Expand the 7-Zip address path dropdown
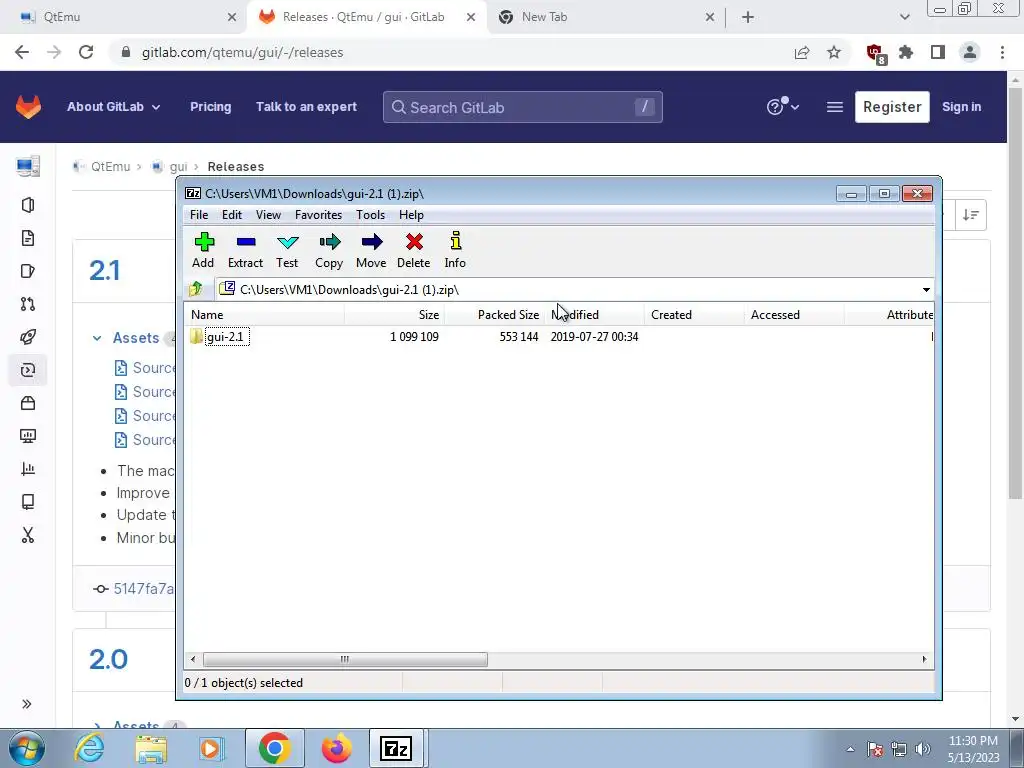The image size is (1024, 768). pos(926,289)
